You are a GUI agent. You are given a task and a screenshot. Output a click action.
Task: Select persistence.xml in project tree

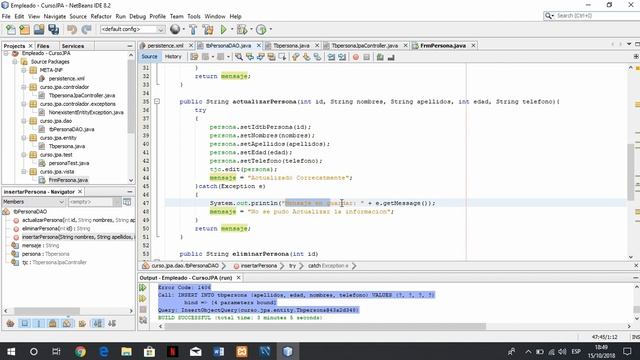tap(67, 78)
